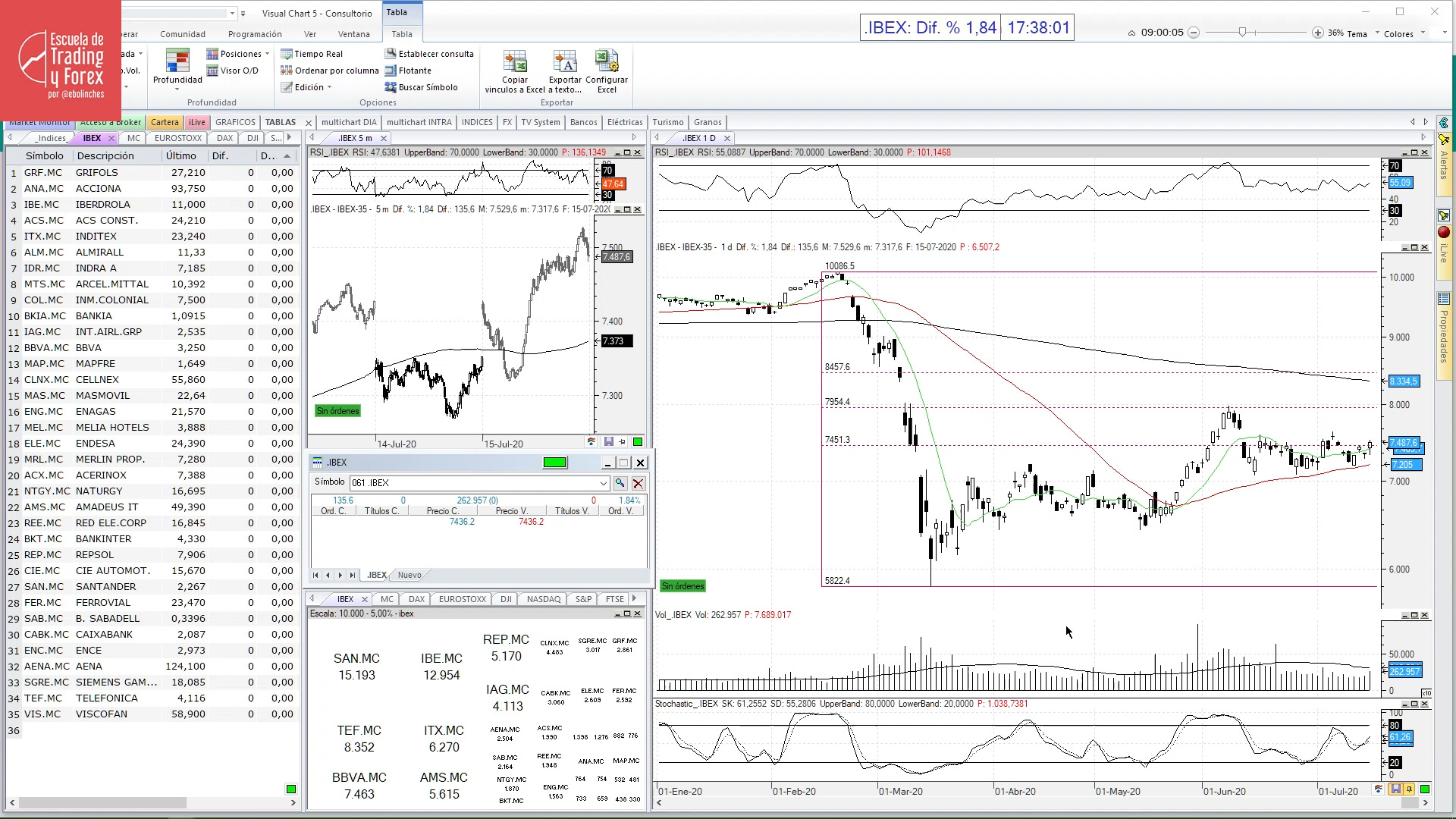
Task: Select the Nuevo tab in .IBEX window
Action: (409, 575)
